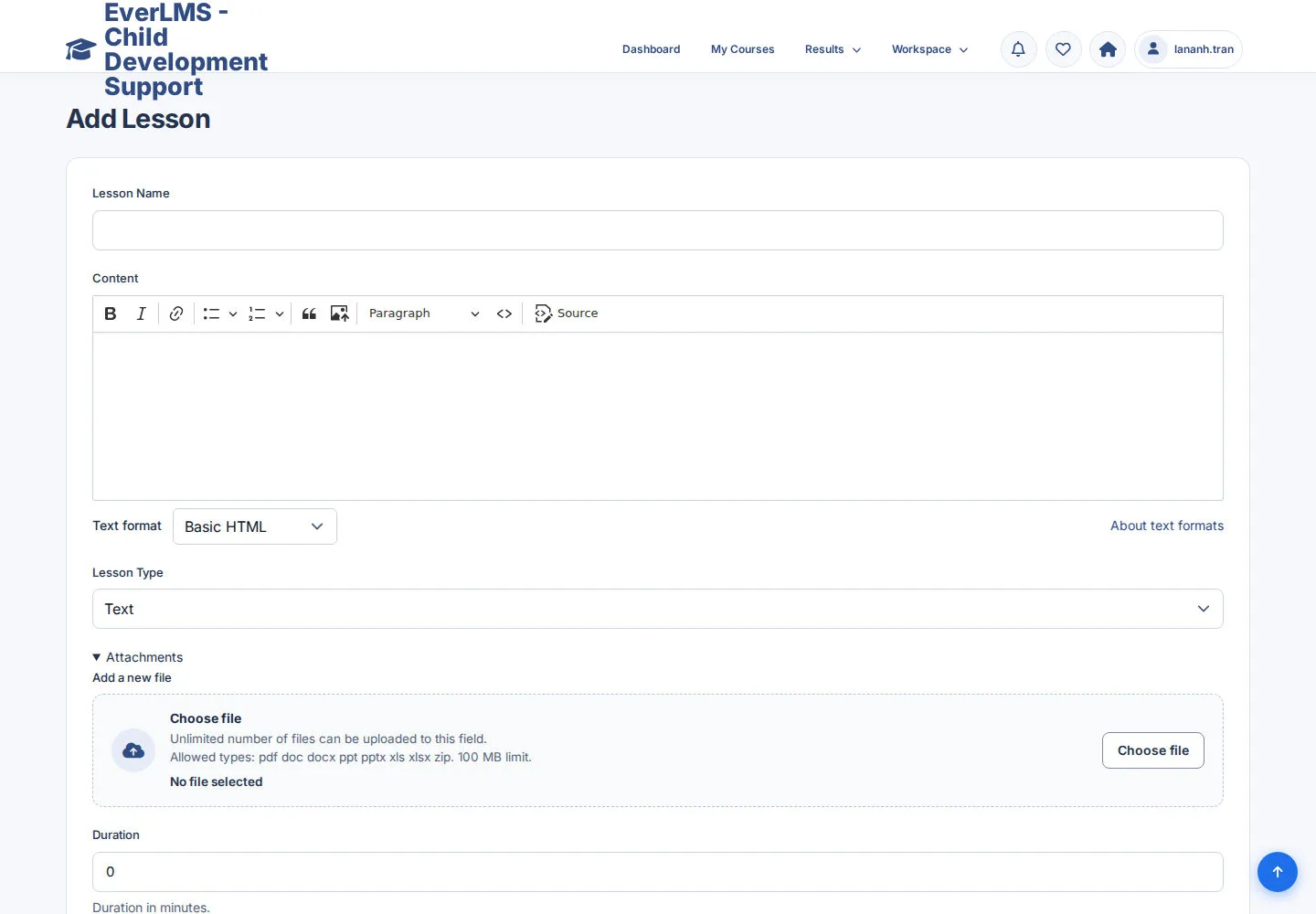Open notifications bell icon

pos(1018,49)
